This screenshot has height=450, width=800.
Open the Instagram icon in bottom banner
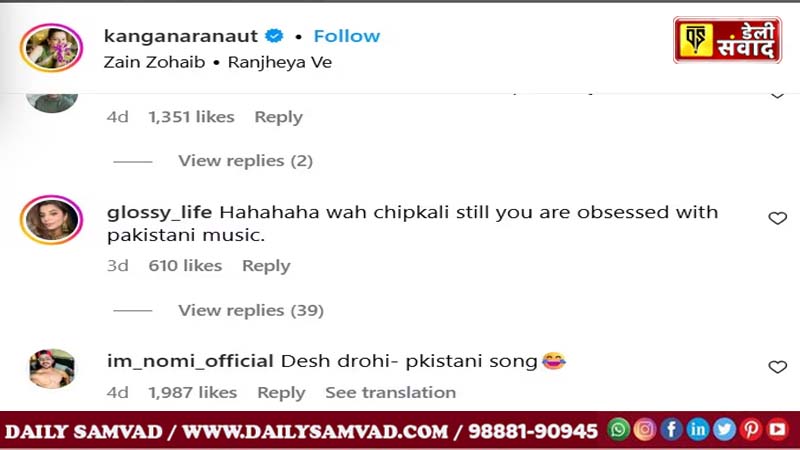645,430
